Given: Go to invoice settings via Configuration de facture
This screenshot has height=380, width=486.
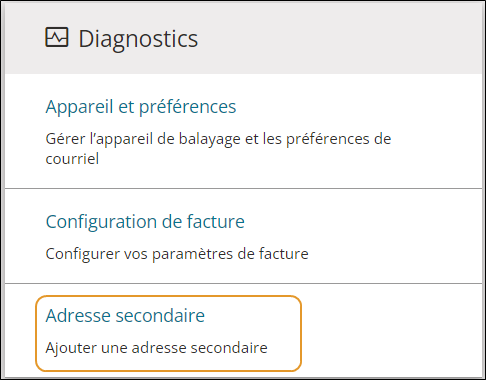Looking at the screenshot, I should click(x=145, y=222).
